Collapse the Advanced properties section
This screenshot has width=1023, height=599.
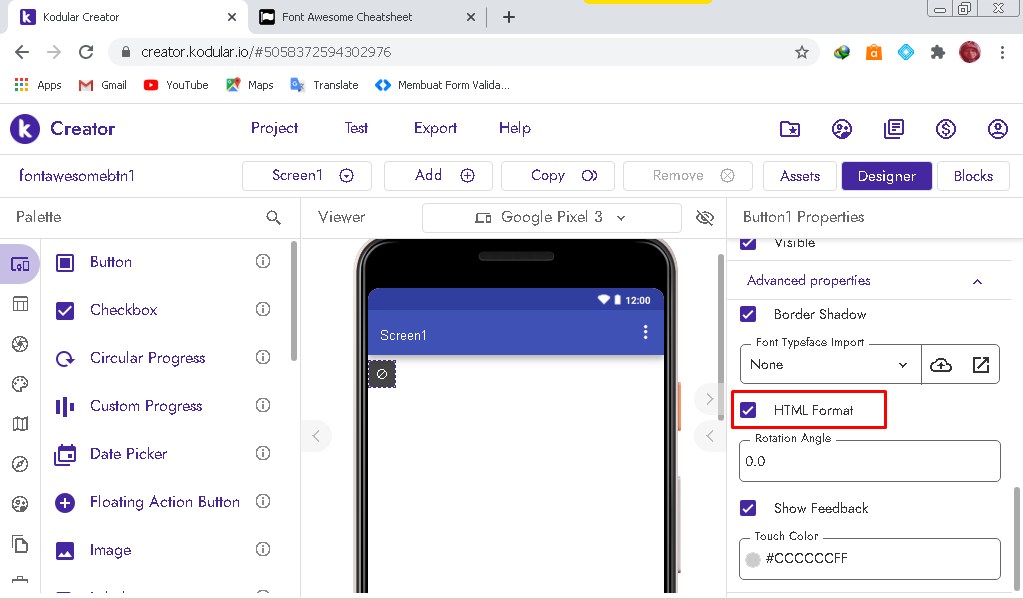[977, 282]
